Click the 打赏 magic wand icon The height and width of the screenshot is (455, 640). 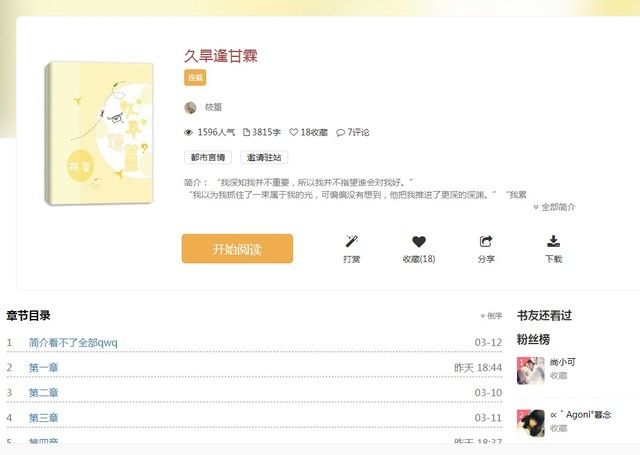[x=351, y=241]
